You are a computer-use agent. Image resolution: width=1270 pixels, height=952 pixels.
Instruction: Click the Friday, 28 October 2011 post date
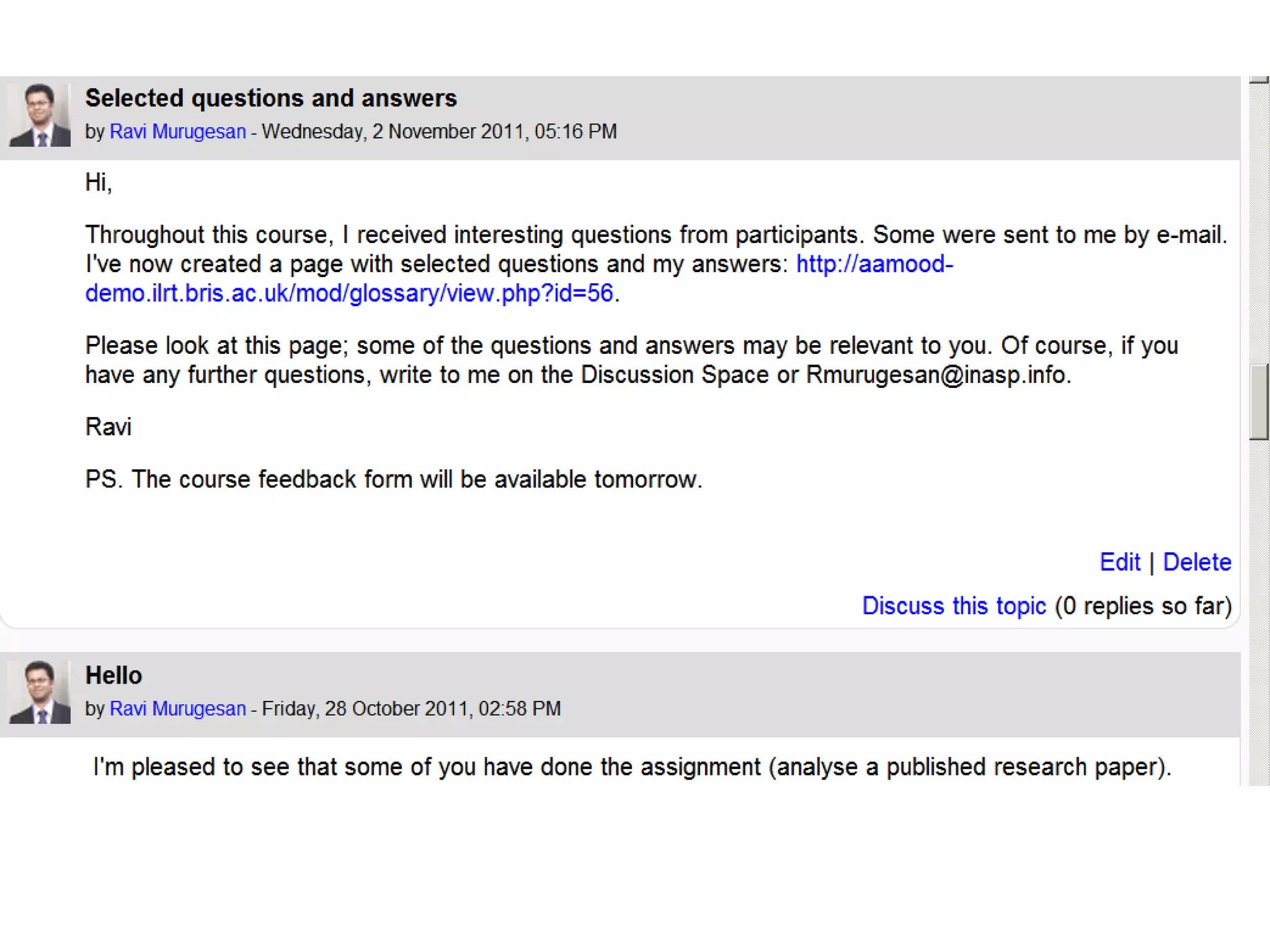point(411,709)
